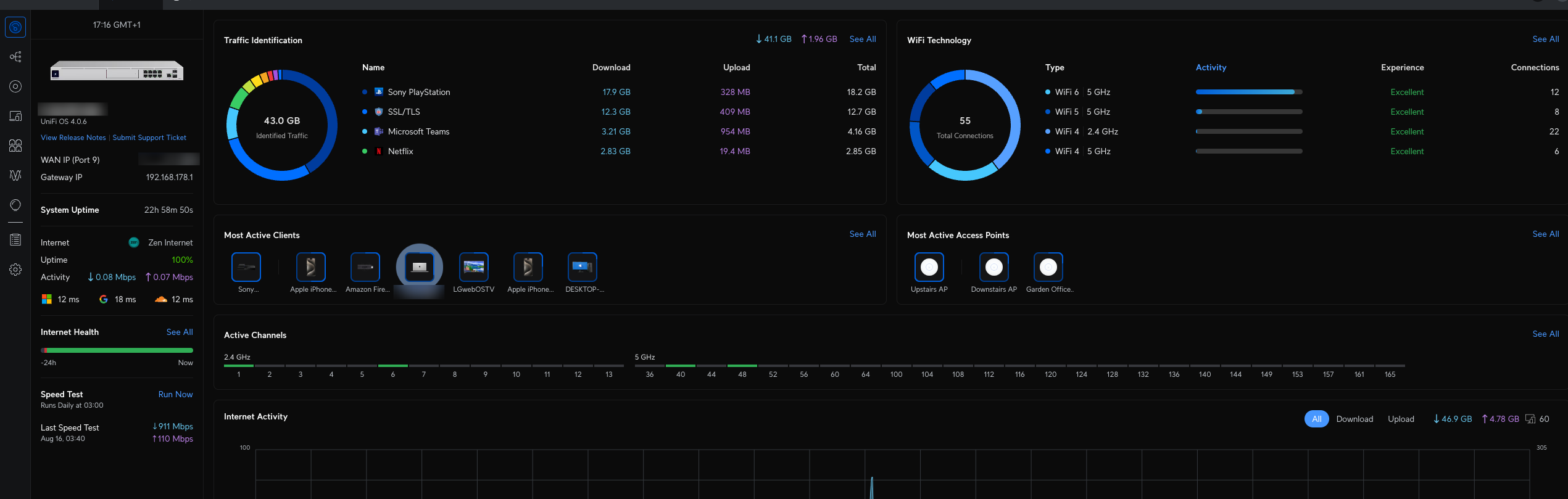The image size is (1568, 499).
Task: Open the Topology view from the sidebar
Action: (x=15, y=57)
